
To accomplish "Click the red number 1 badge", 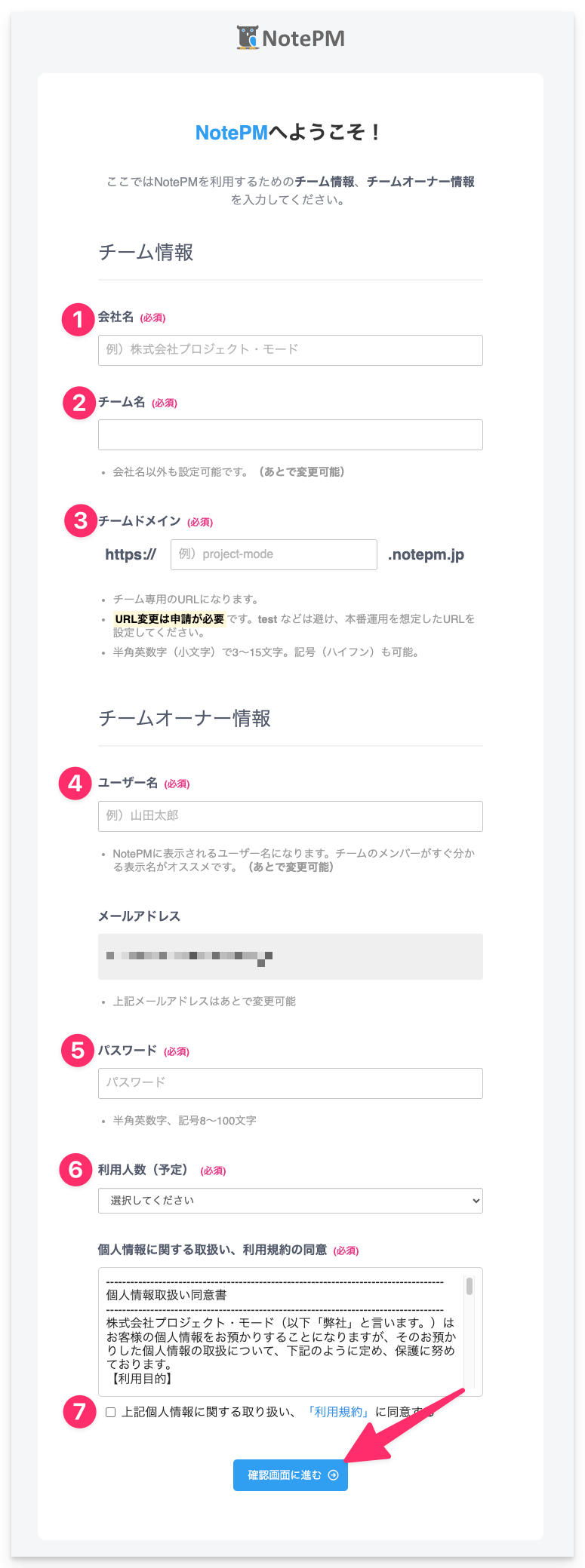I will [78, 319].
